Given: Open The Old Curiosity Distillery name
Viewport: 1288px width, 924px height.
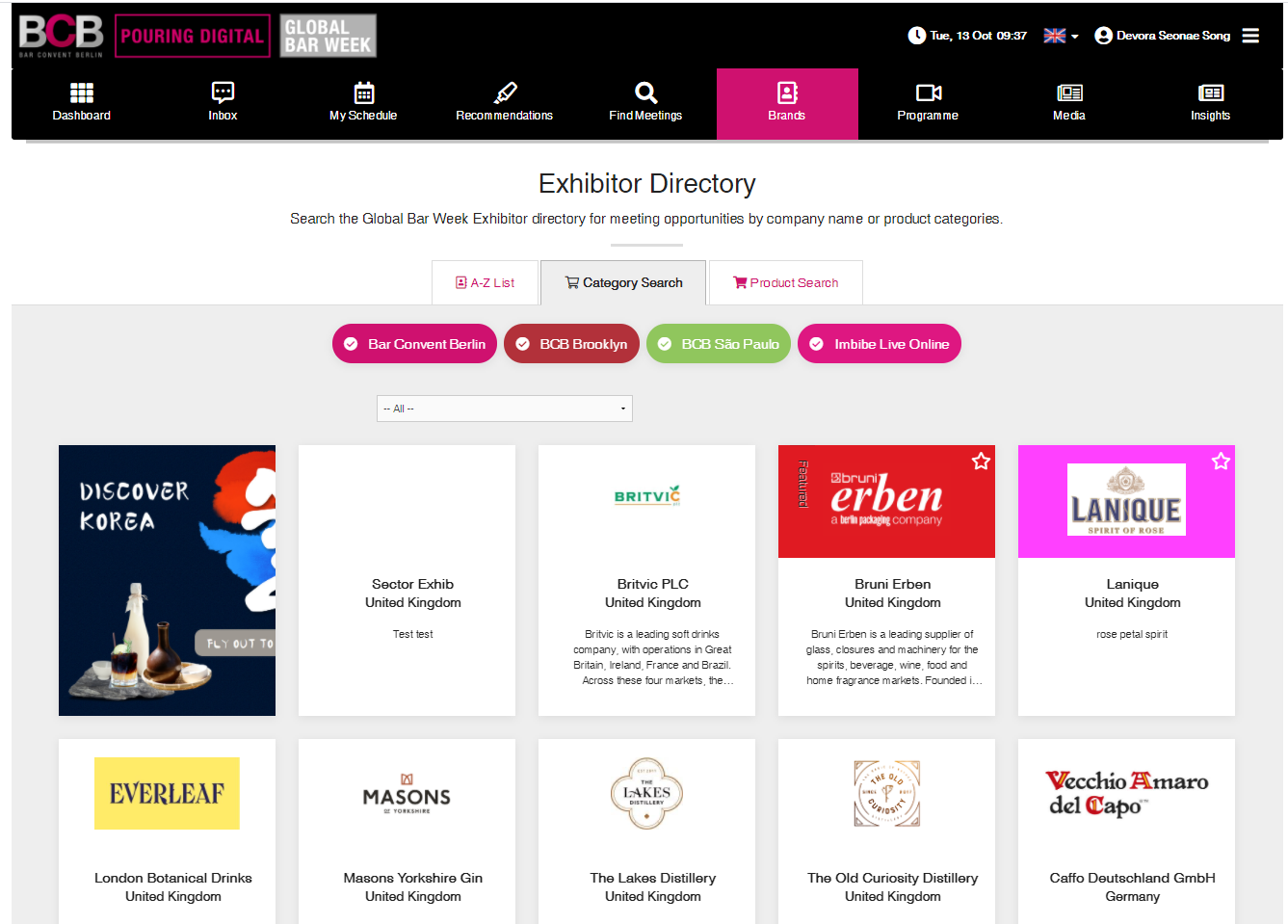Looking at the screenshot, I should click(893, 878).
